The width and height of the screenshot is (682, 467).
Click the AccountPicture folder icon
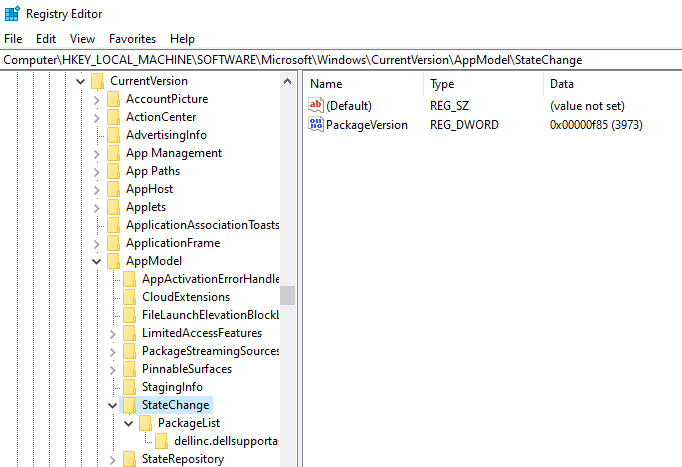(x=114, y=99)
